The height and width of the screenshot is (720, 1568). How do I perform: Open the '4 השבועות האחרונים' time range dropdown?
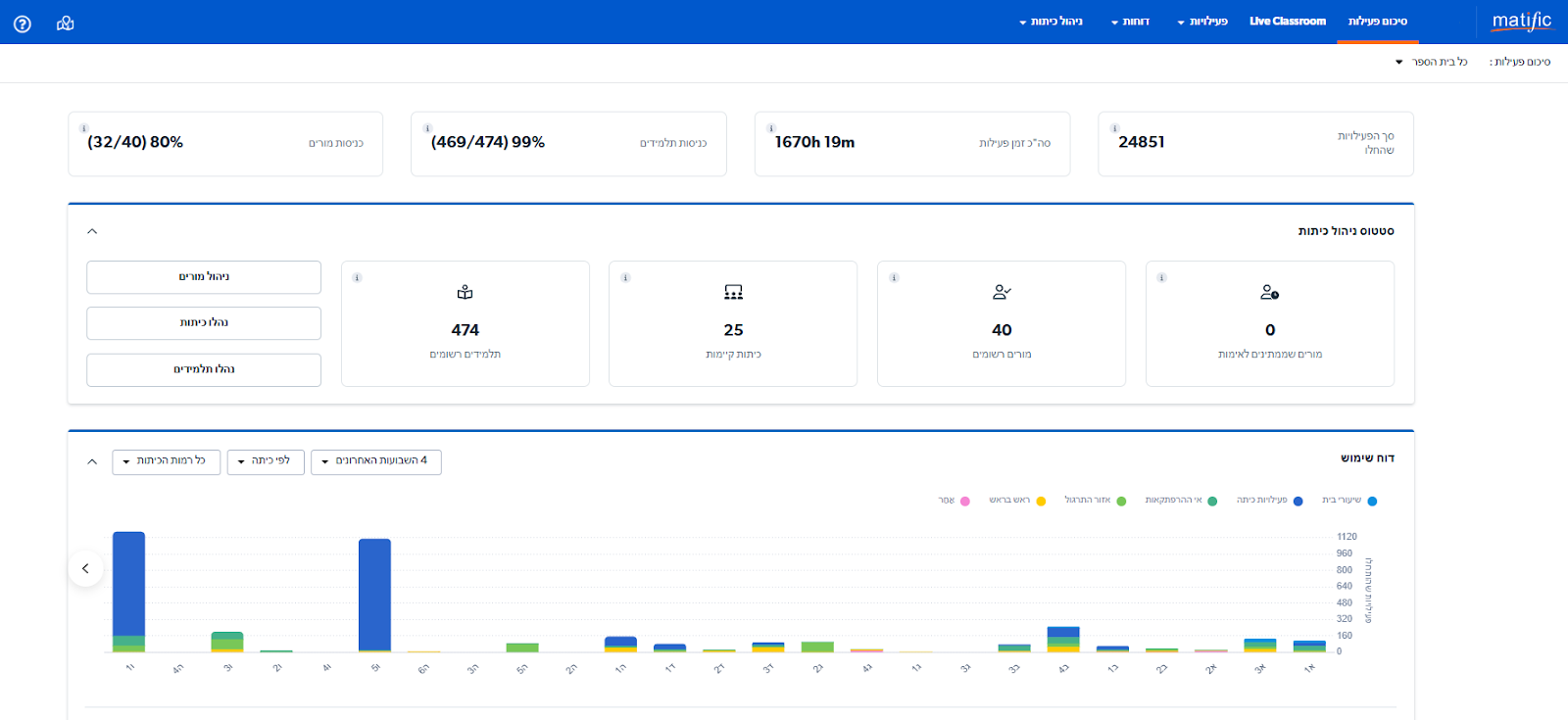pos(376,461)
